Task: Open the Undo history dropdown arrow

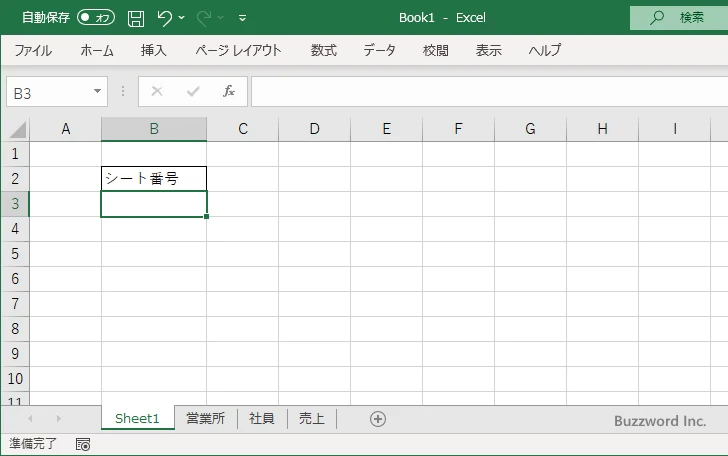Action: (182, 18)
